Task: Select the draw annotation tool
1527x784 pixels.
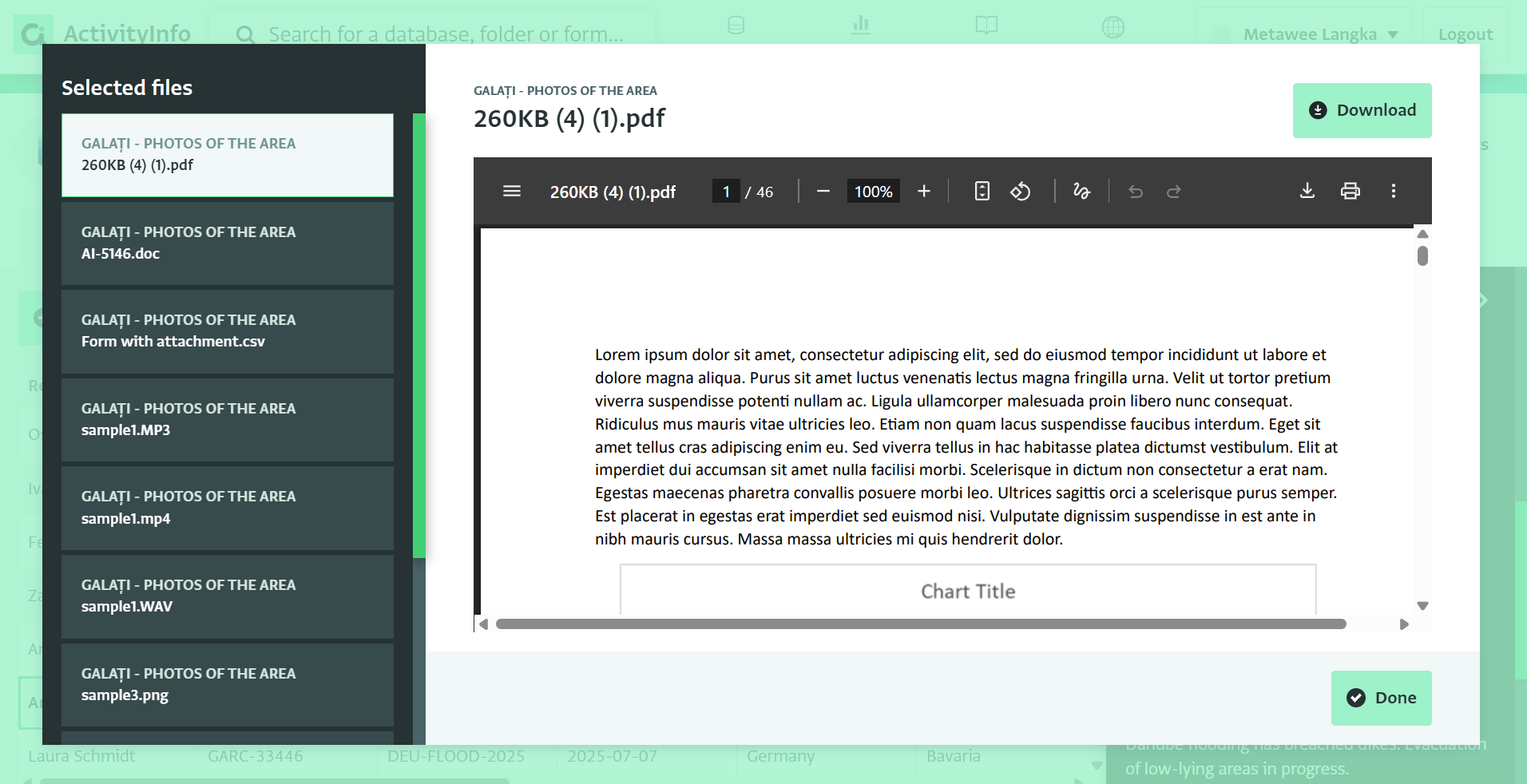Action: click(1081, 192)
